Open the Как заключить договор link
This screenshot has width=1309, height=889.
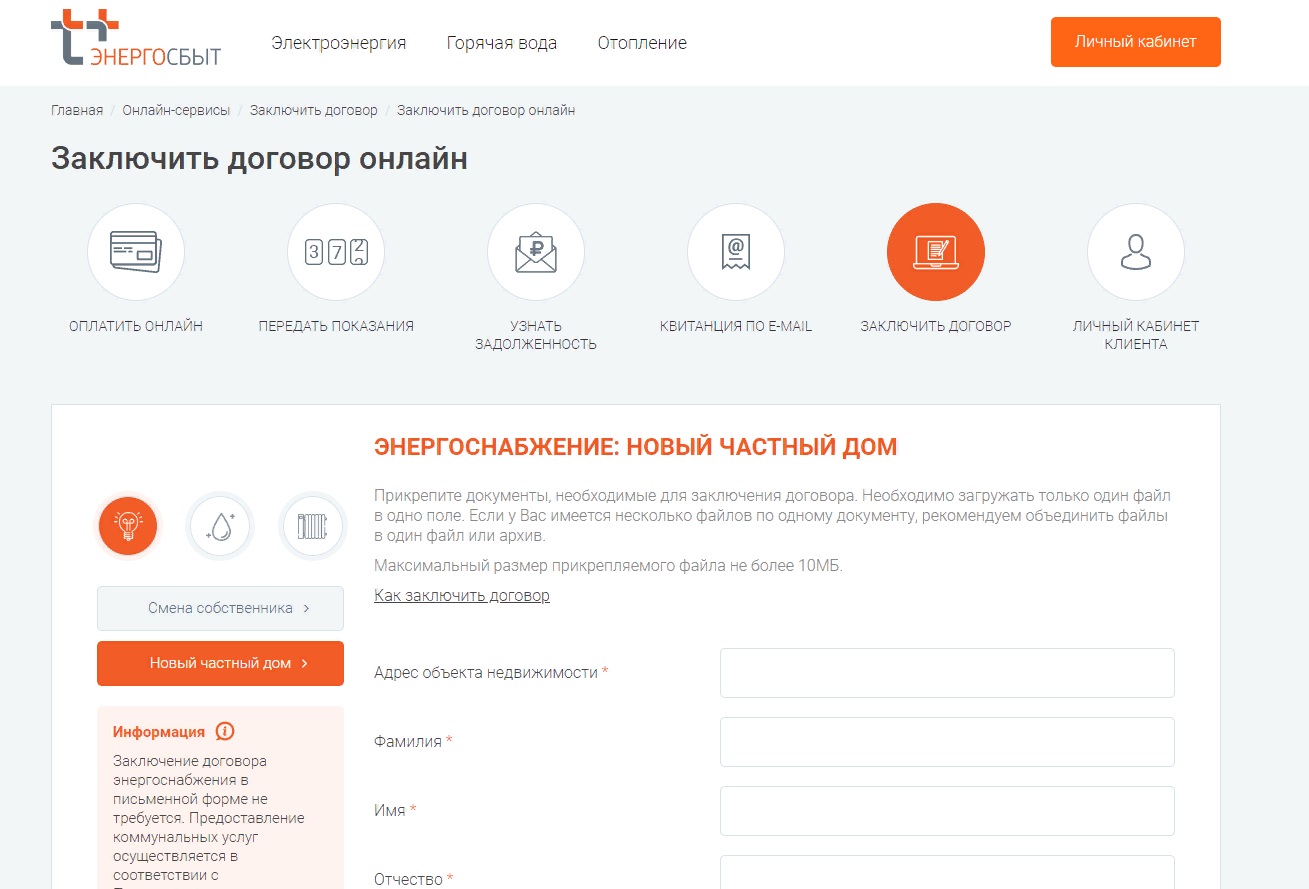(462, 596)
